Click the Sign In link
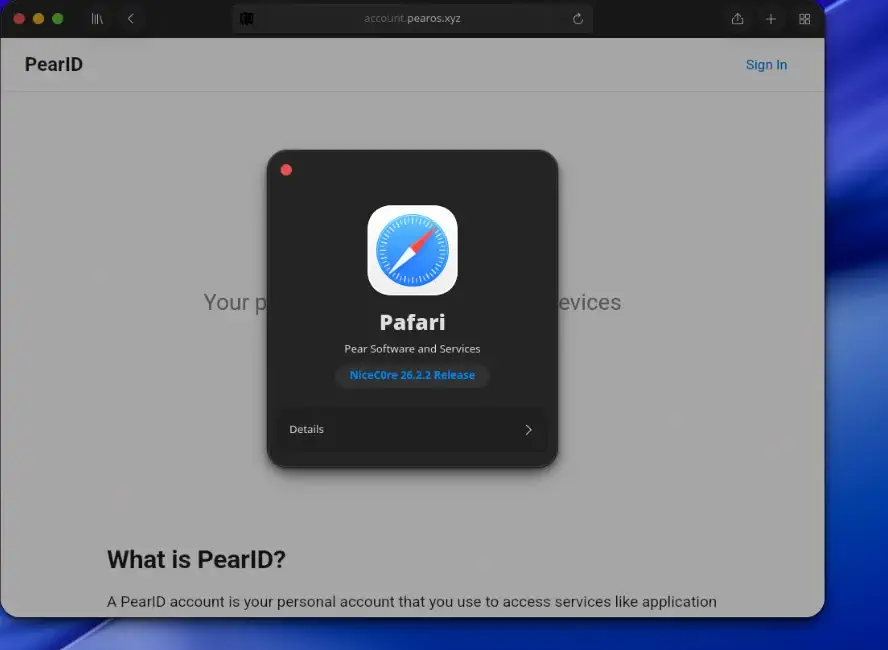 [x=766, y=65]
